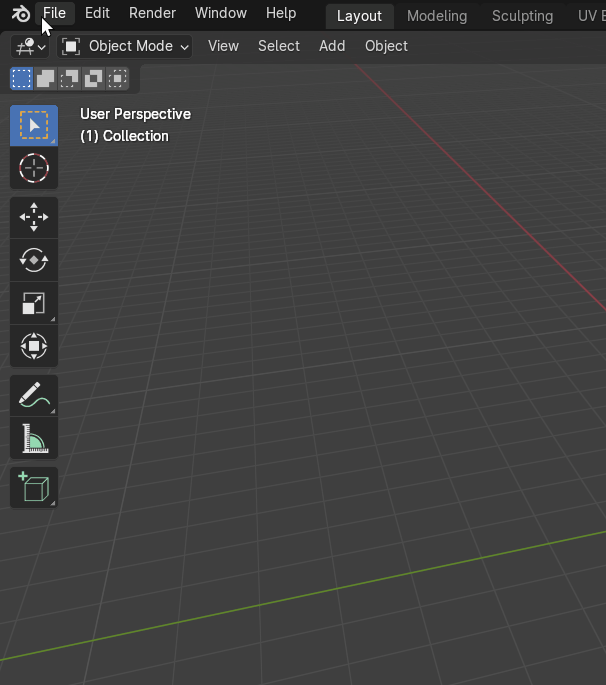The image size is (606, 685).
Task: Set selection mode to extend
Action: (x=45, y=79)
